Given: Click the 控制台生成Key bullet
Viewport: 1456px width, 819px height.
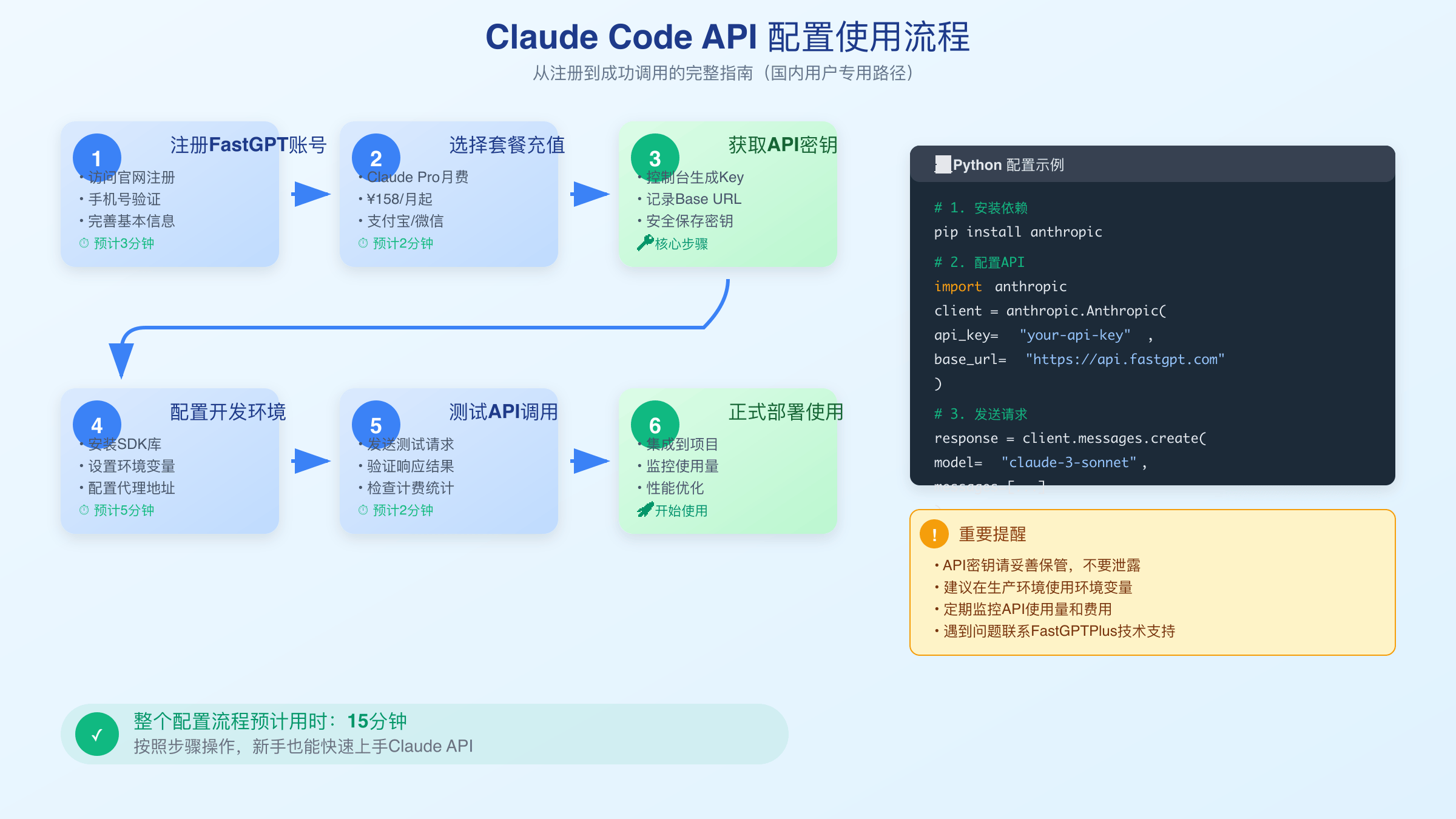Looking at the screenshot, I should point(690,177).
